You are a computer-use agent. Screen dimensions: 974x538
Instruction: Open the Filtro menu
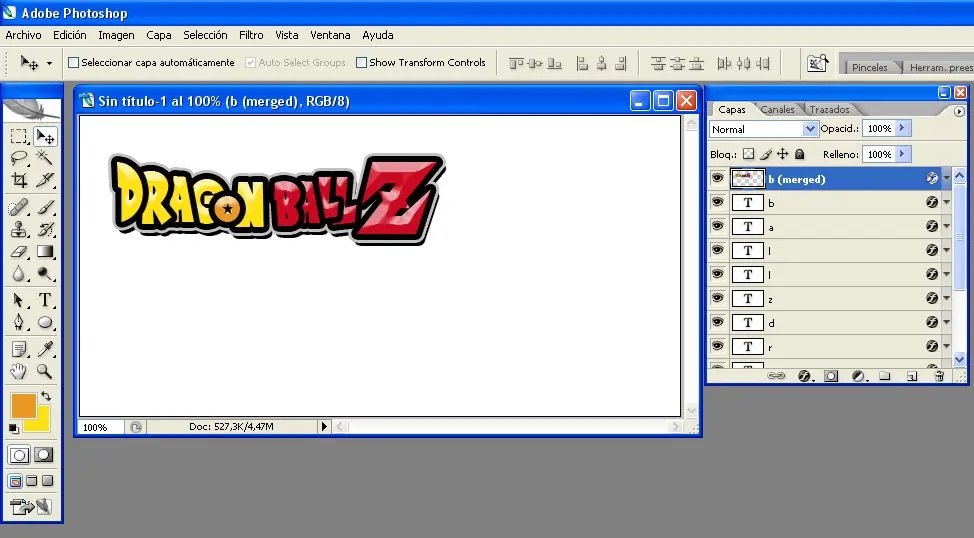[251, 35]
